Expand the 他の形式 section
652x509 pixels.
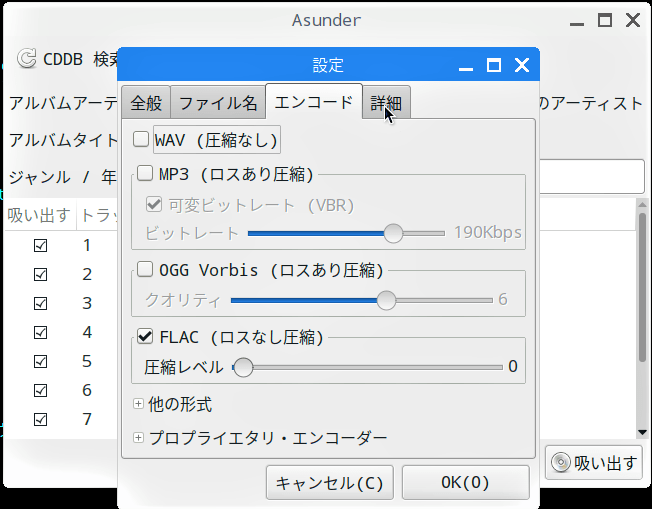click(x=138, y=404)
